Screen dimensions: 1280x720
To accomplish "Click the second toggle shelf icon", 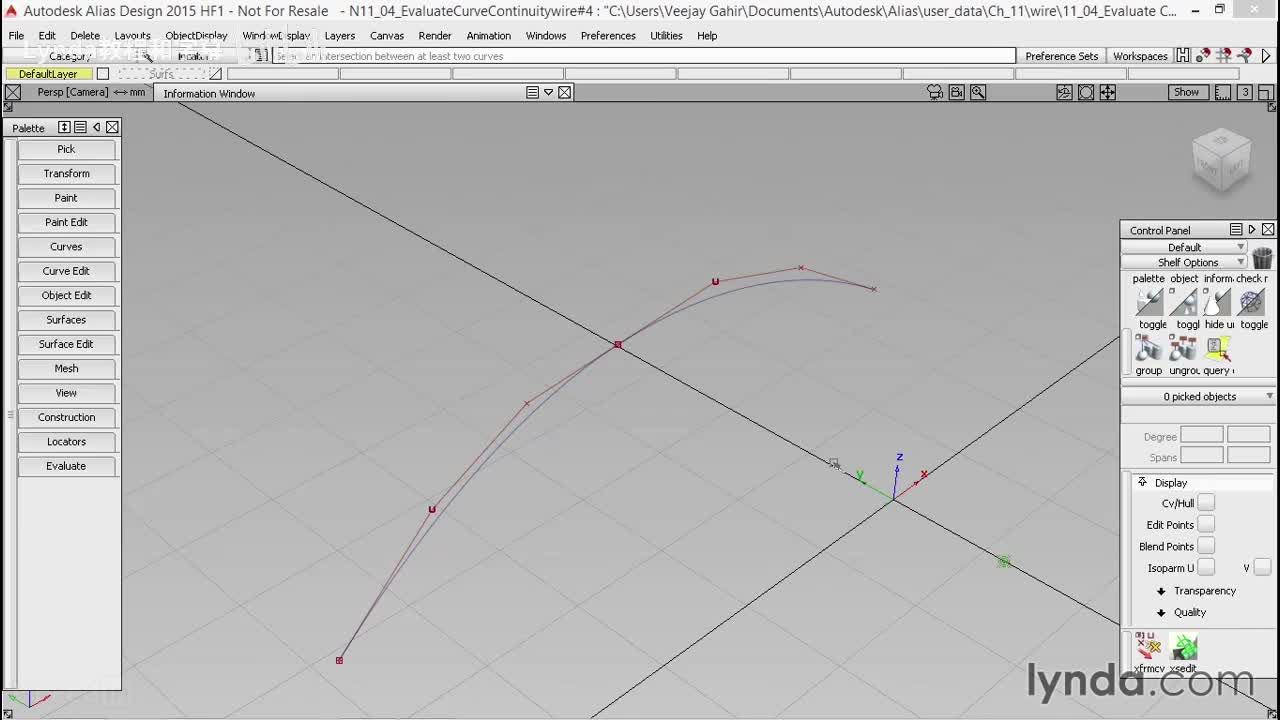I will (1183, 301).
